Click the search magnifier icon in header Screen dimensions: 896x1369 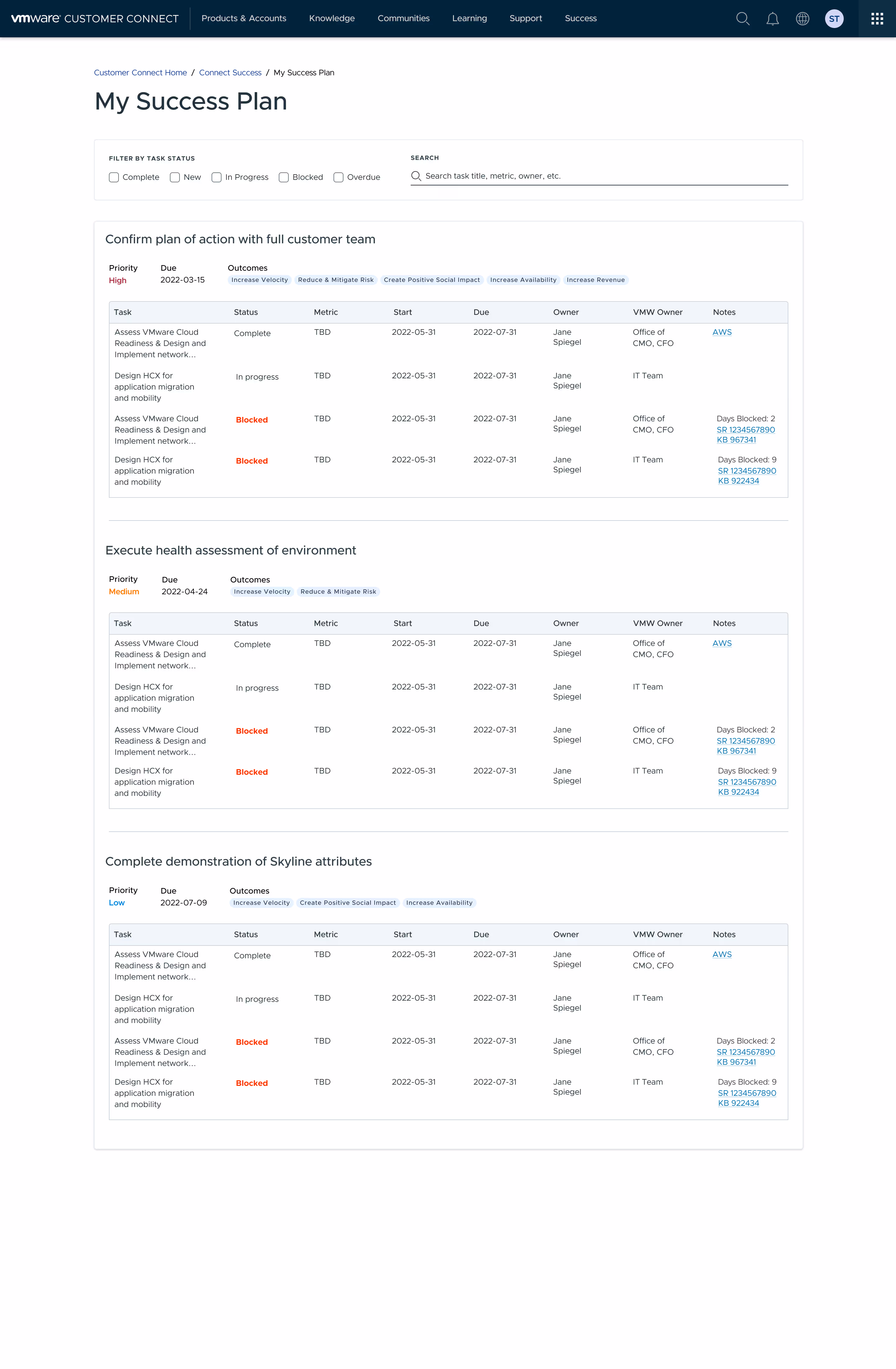(x=742, y=18)
